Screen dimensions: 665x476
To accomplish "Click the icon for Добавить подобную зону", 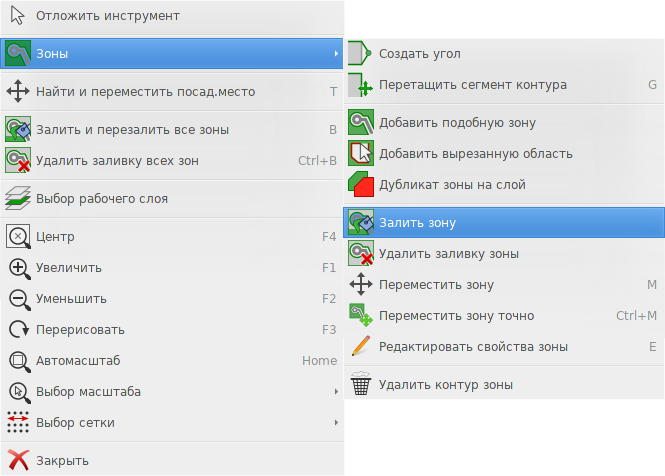I will (361, 122).
